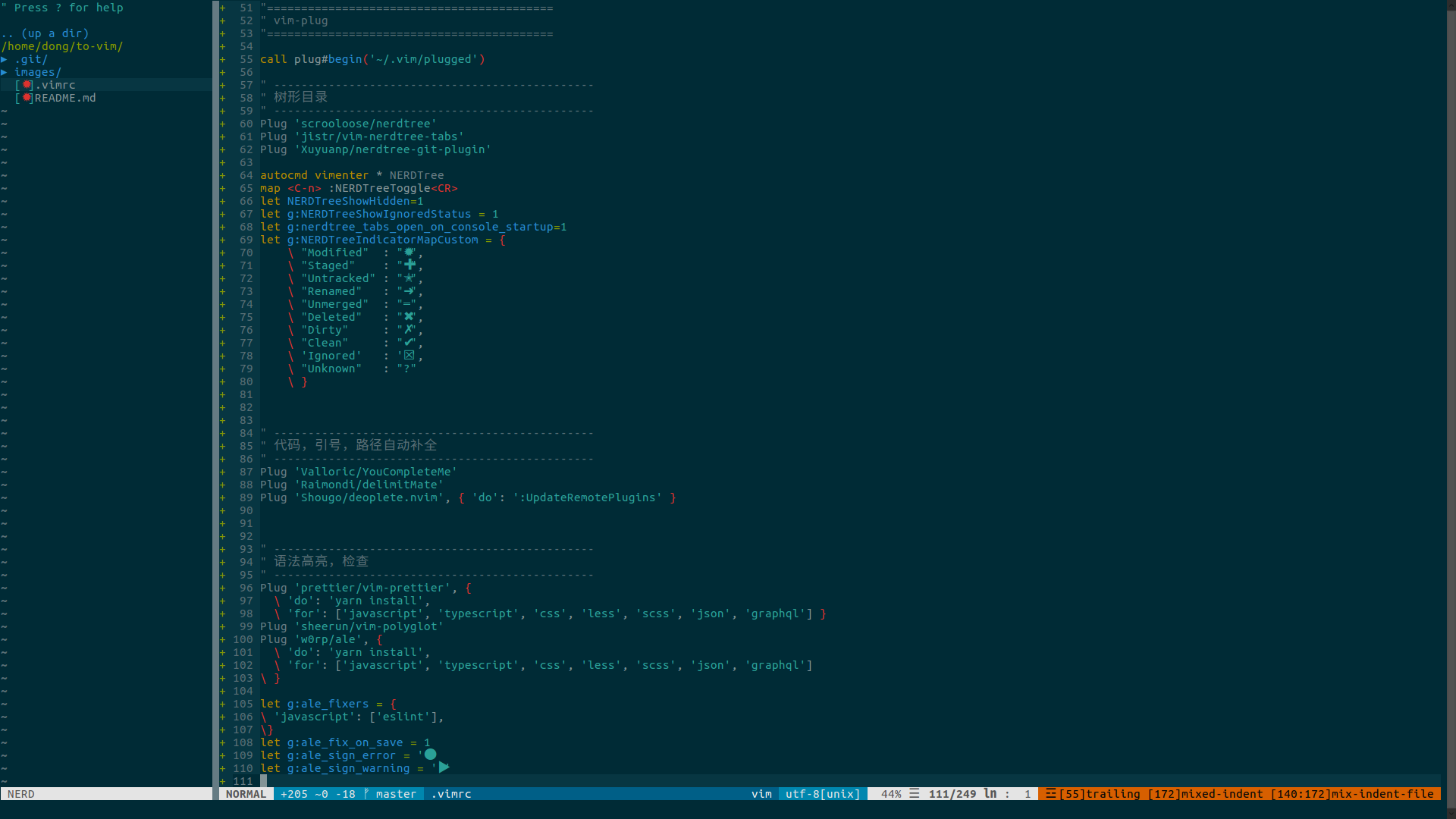Click 'Press ? for help' text
Screen dimensions: 1456x819
tap(68, 8)
